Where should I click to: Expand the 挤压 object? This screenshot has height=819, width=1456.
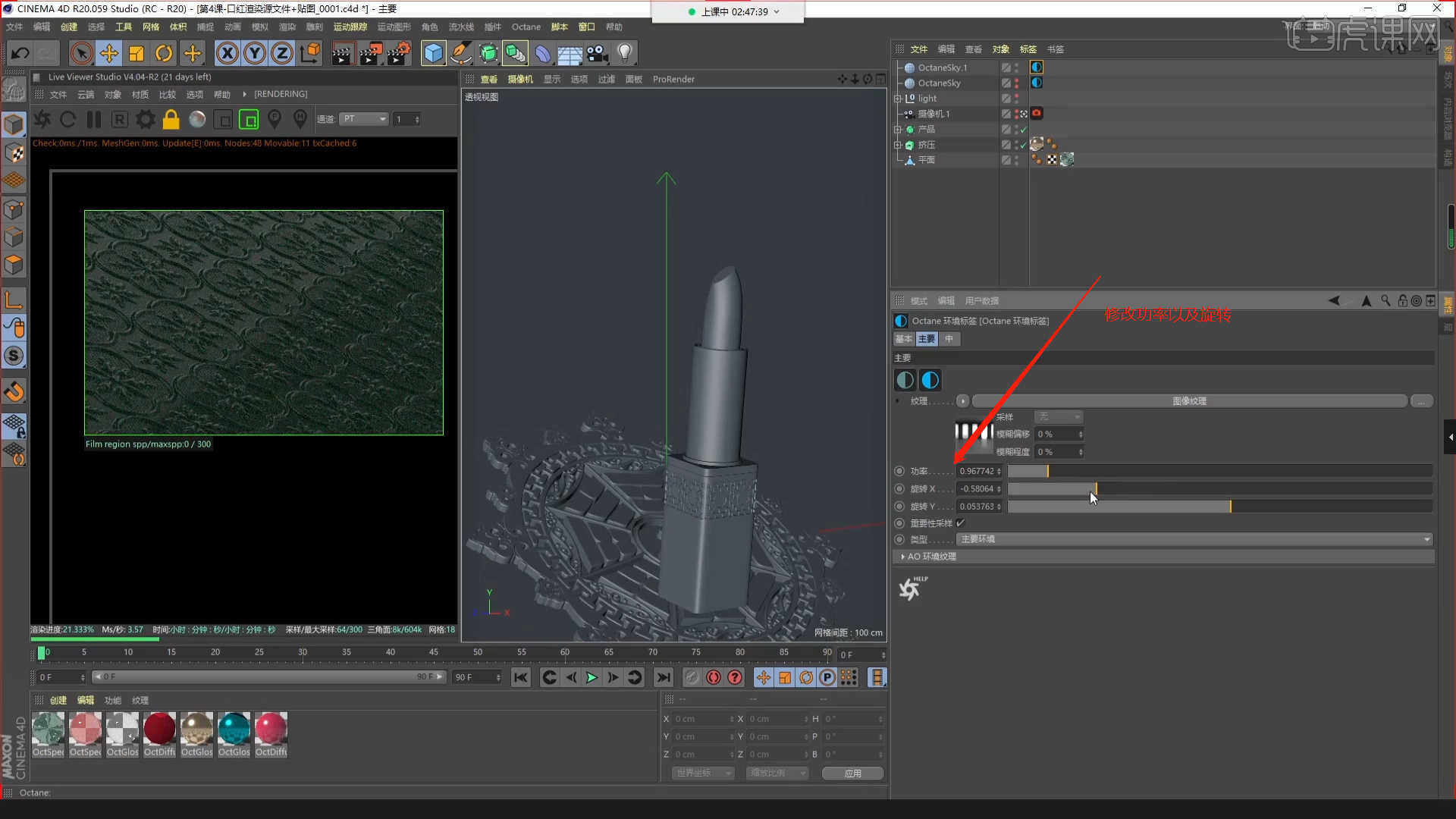pos(898,145)
